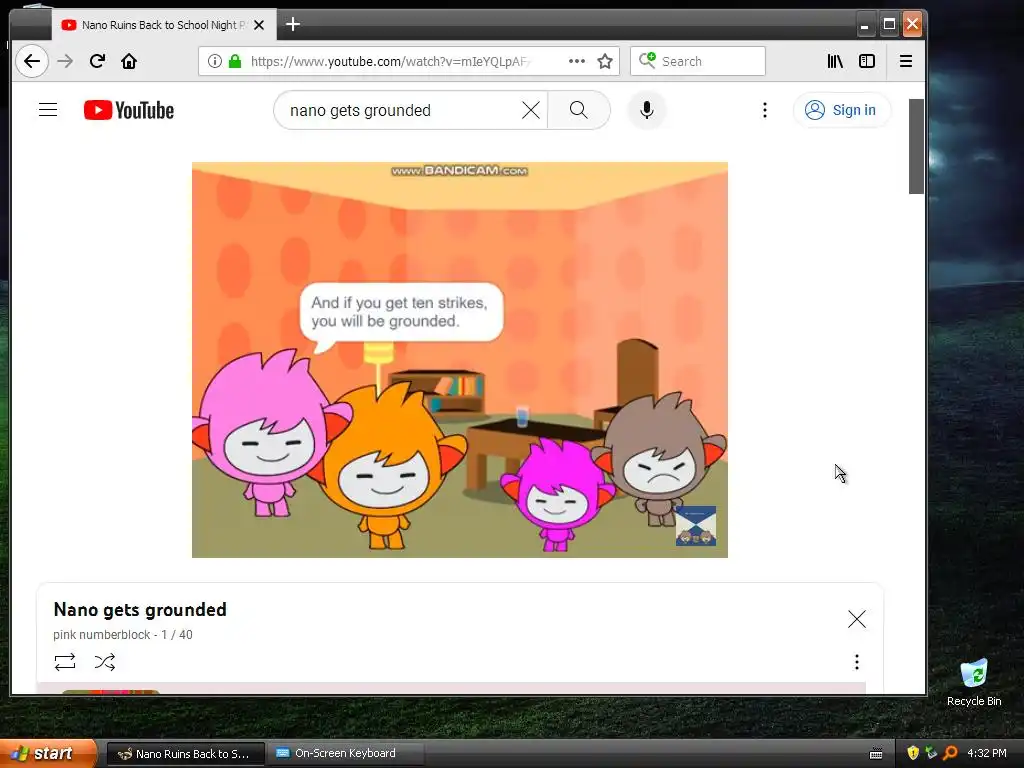This screenshot has height=768, width=1024.
Task: Open the Firefox Library icon
Action: click(835, 61)
